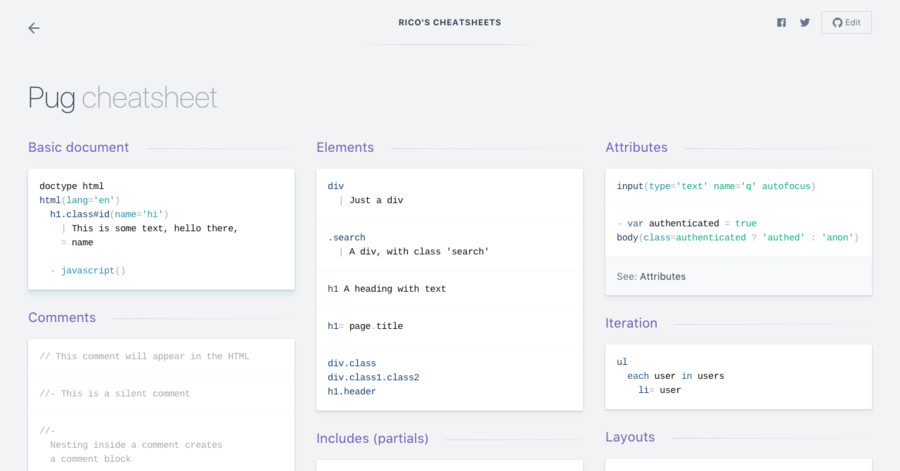Follow the 'Attributes' link after 'See:'

click(662, 276)
